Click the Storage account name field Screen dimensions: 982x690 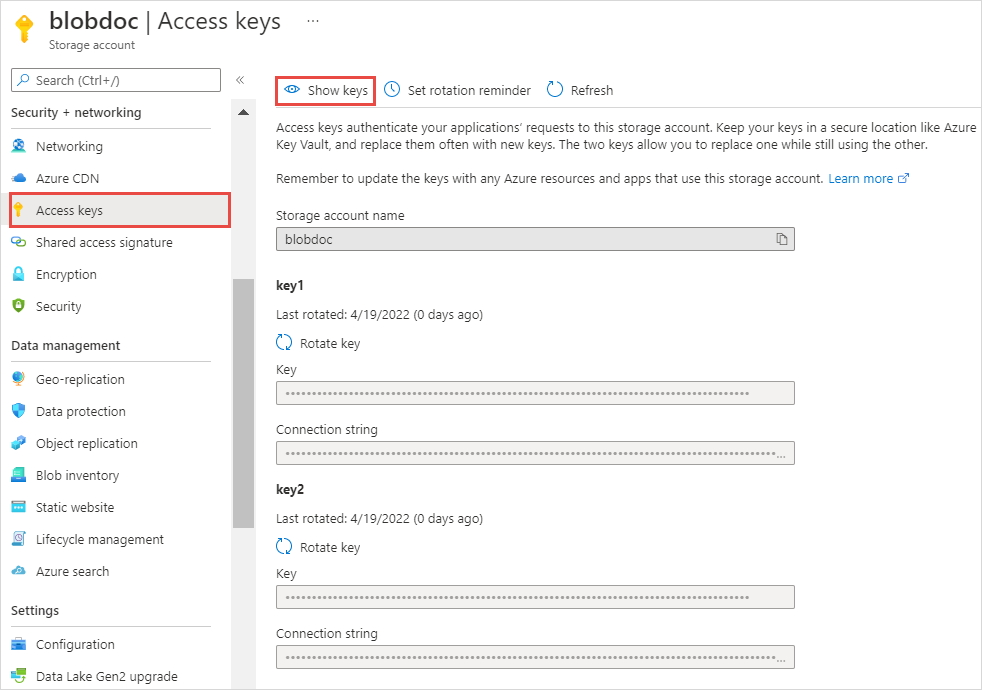tap(535, 239)
